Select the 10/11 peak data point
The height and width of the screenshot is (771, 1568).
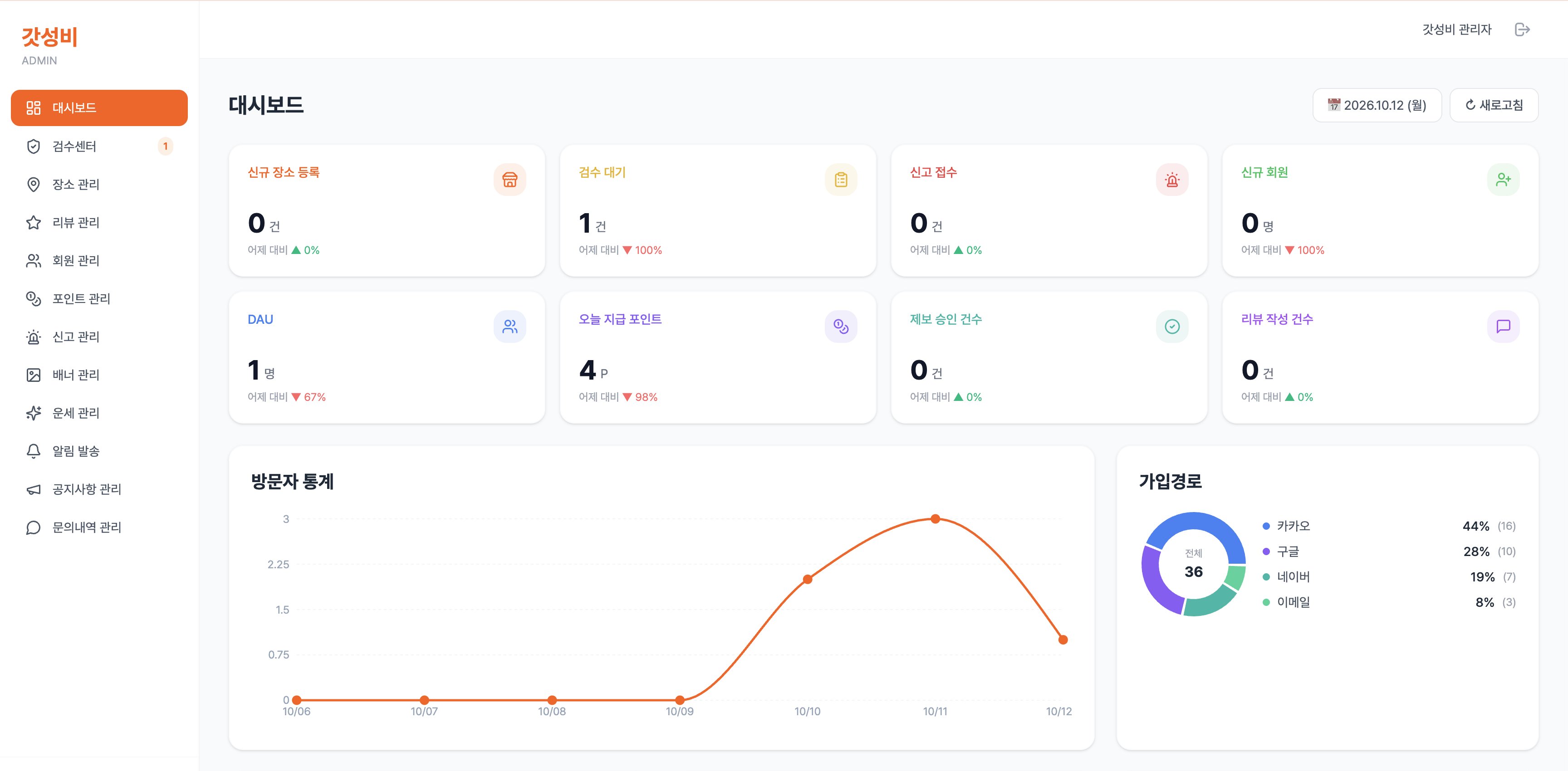pyautogui.click(x=935, y=519)
